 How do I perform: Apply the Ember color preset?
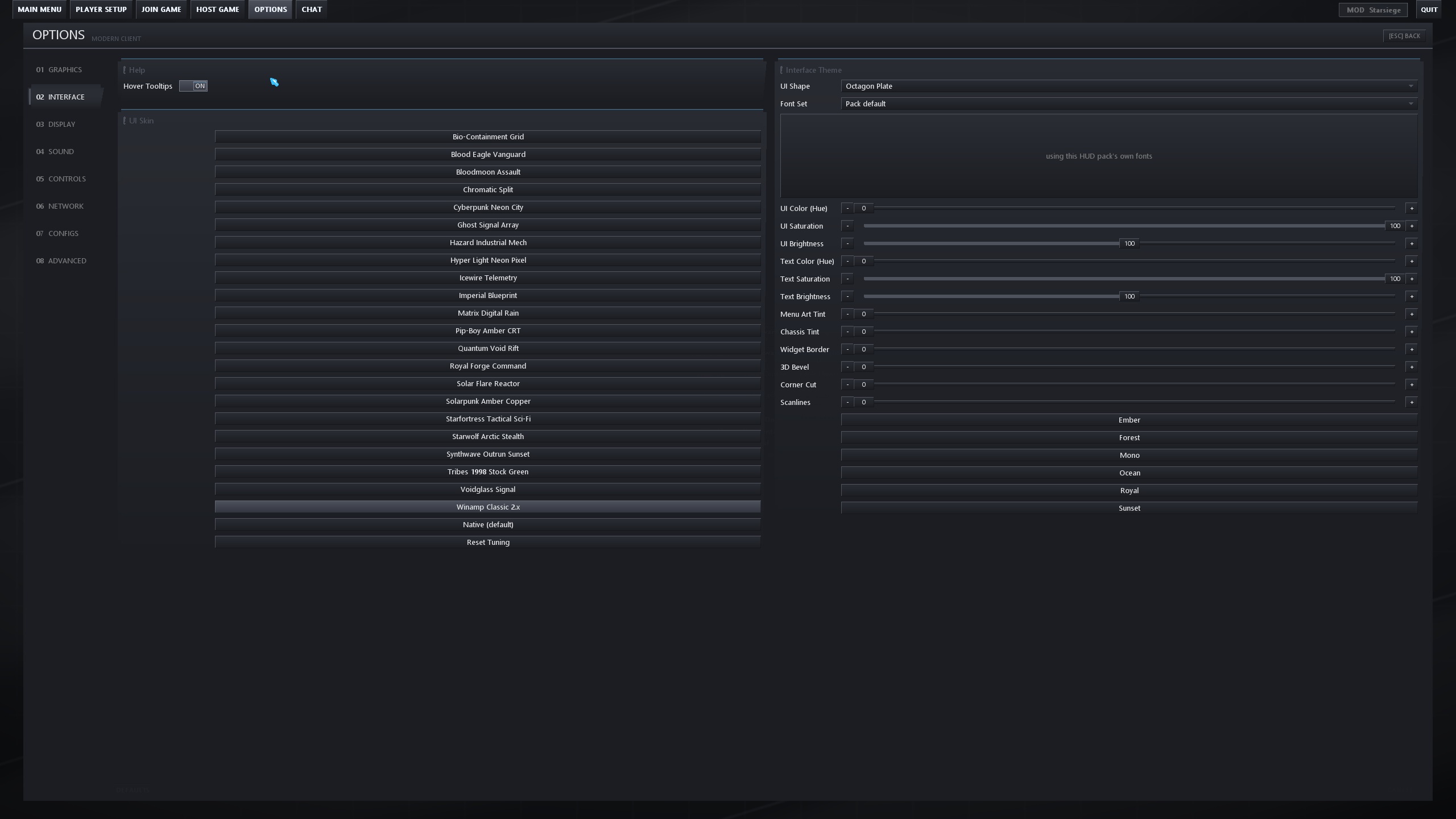tap(1129, 420)
